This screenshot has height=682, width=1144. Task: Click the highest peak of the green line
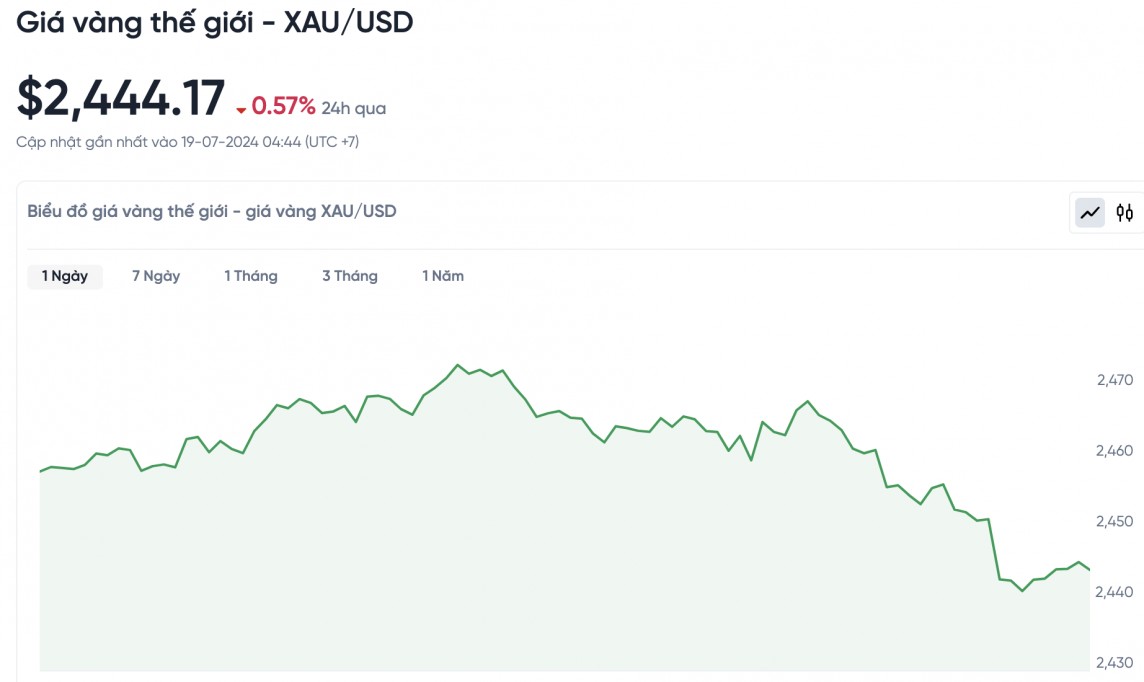click(x=458, y=365)
